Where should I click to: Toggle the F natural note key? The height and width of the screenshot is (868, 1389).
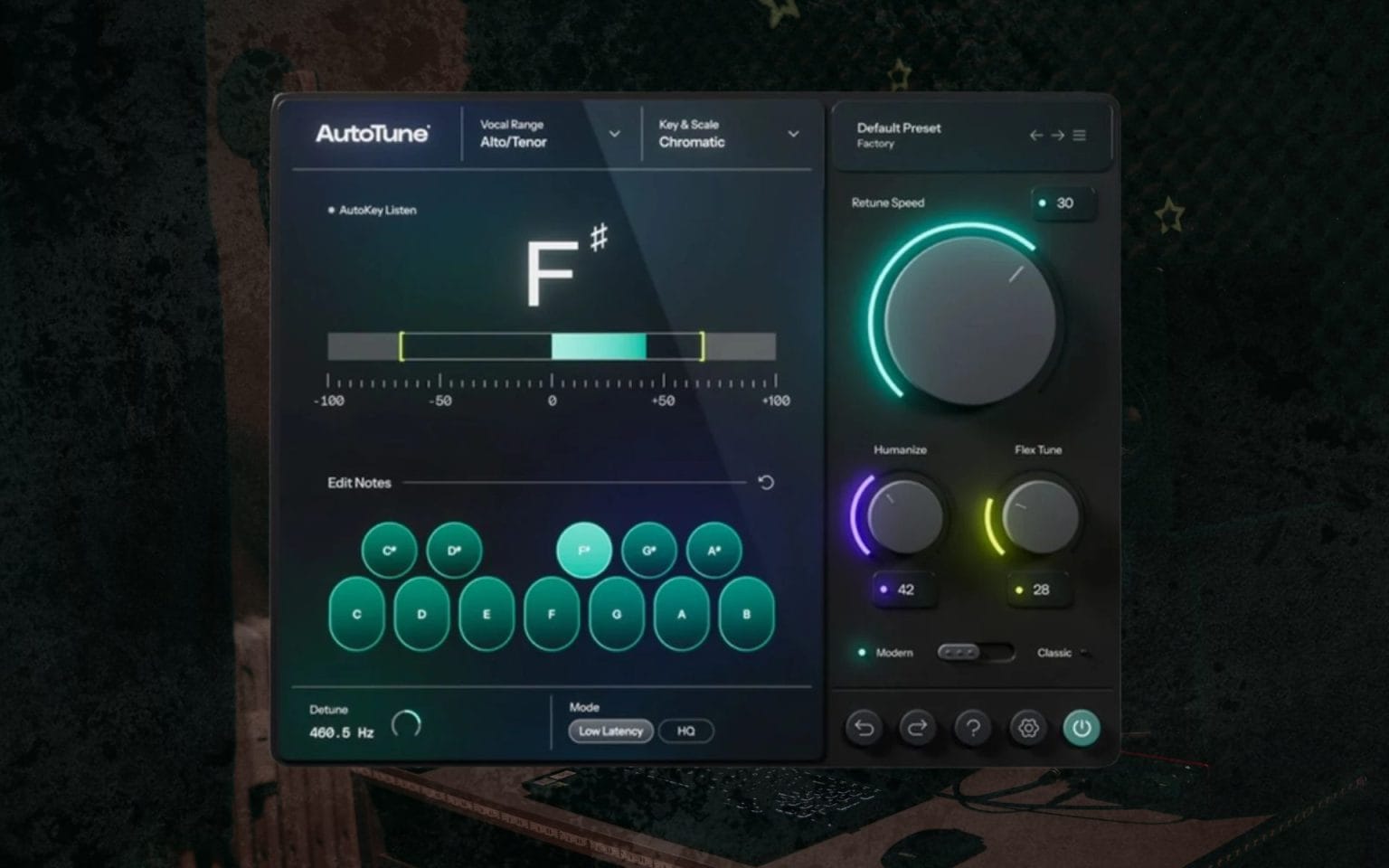(552, 614)
